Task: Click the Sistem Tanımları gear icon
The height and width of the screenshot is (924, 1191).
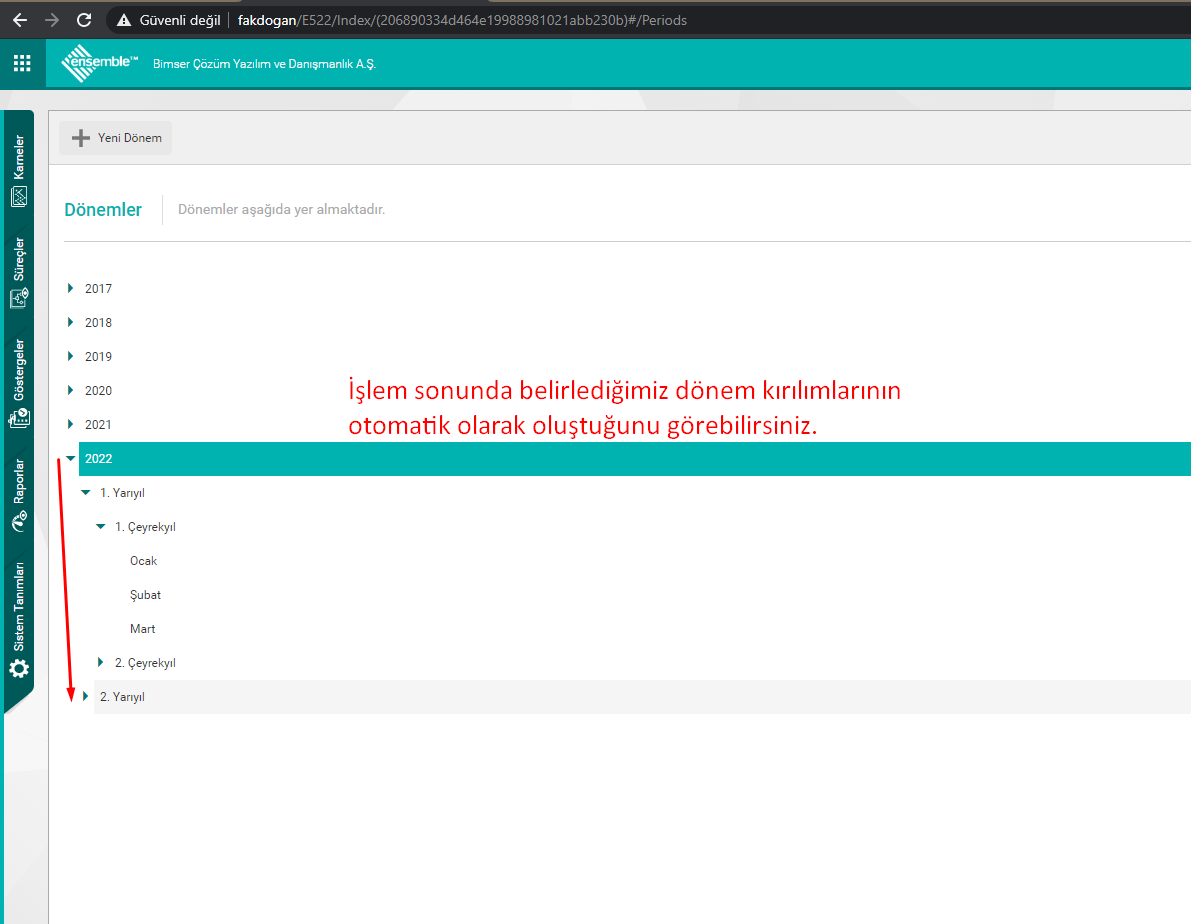Action: point(19,668)
